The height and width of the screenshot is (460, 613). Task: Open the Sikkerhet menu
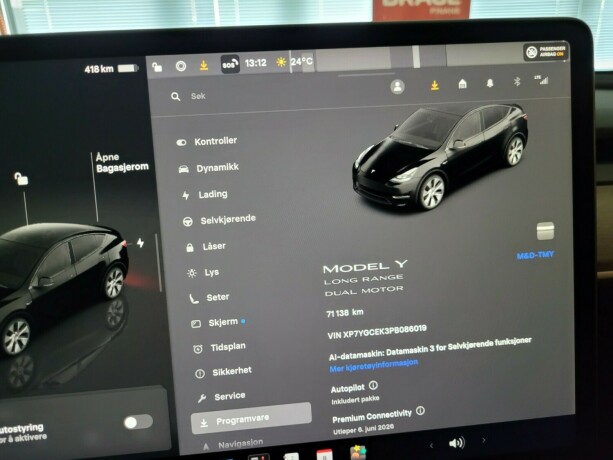tap(224, 372)
